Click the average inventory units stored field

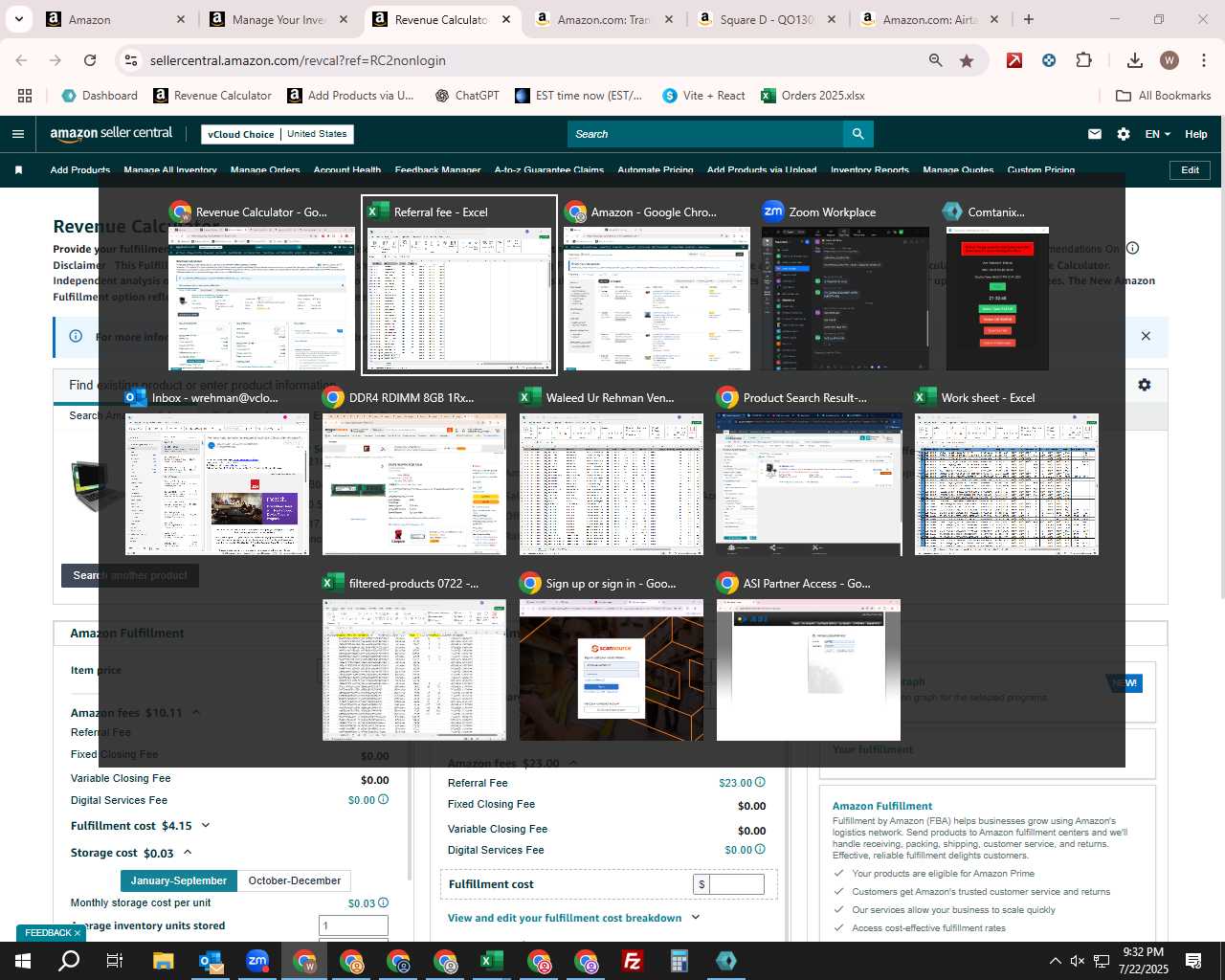(x=353, y=925)
